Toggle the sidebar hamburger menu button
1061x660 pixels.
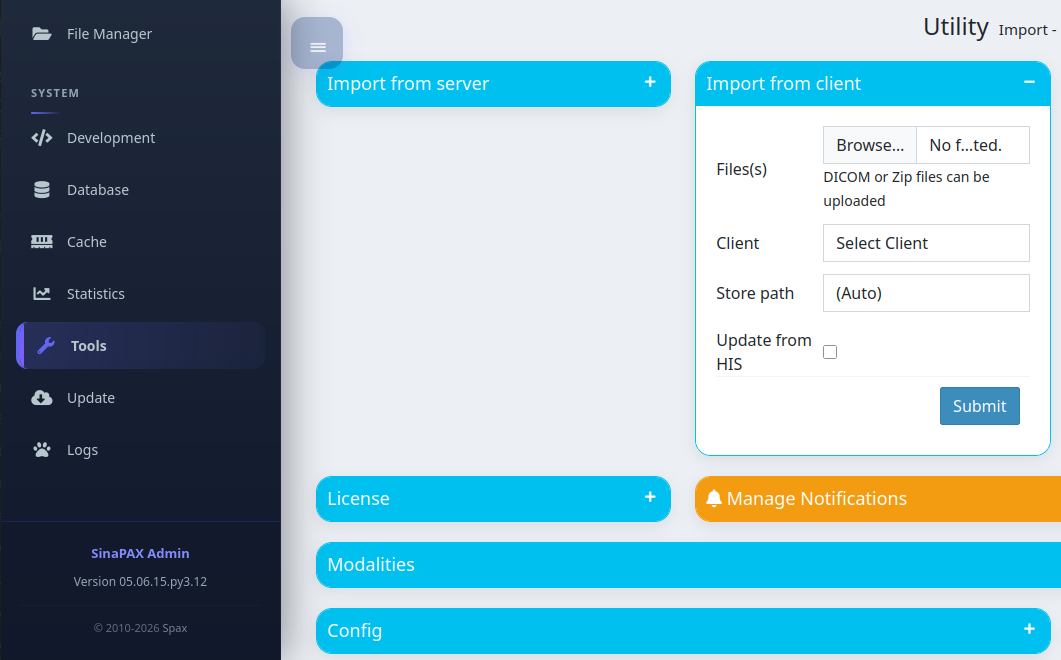[317, 43]
